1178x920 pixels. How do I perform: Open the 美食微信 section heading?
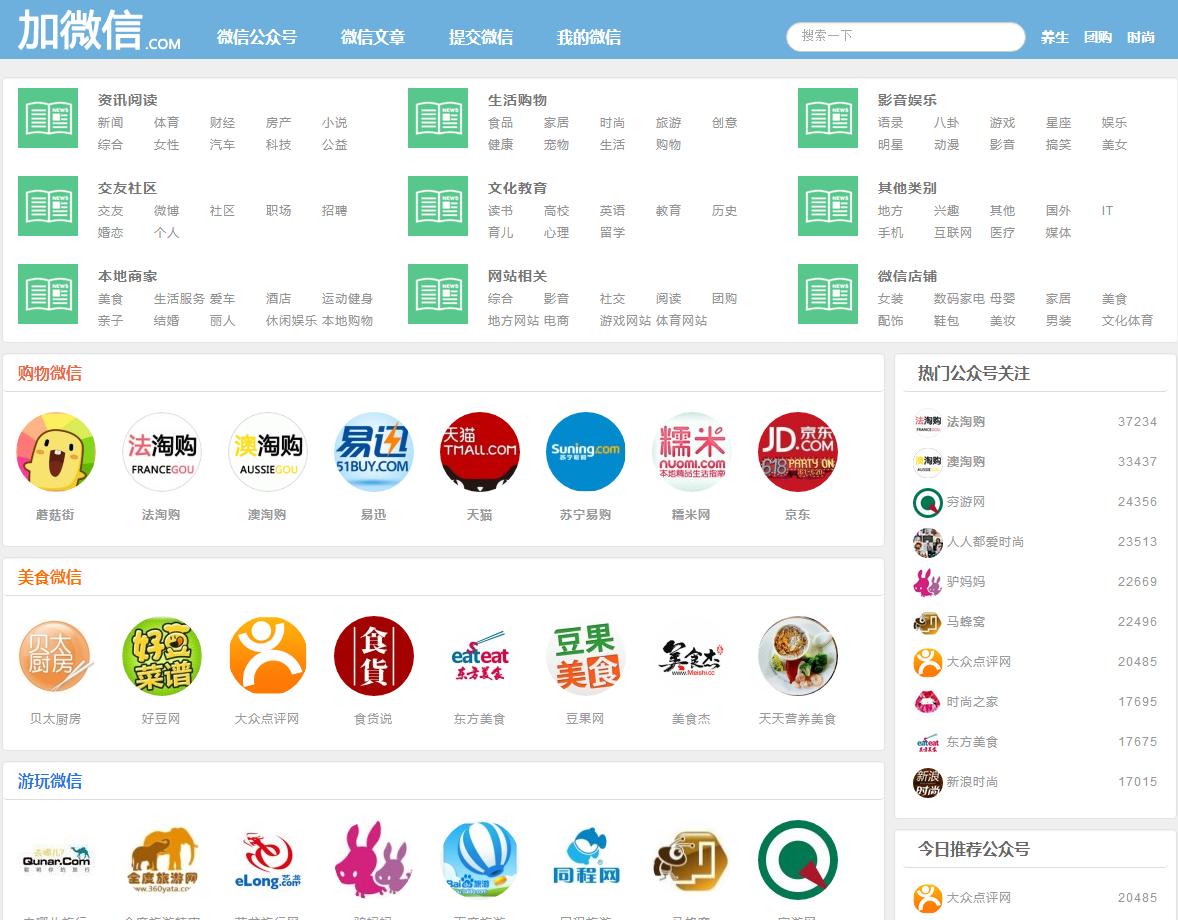50,578
